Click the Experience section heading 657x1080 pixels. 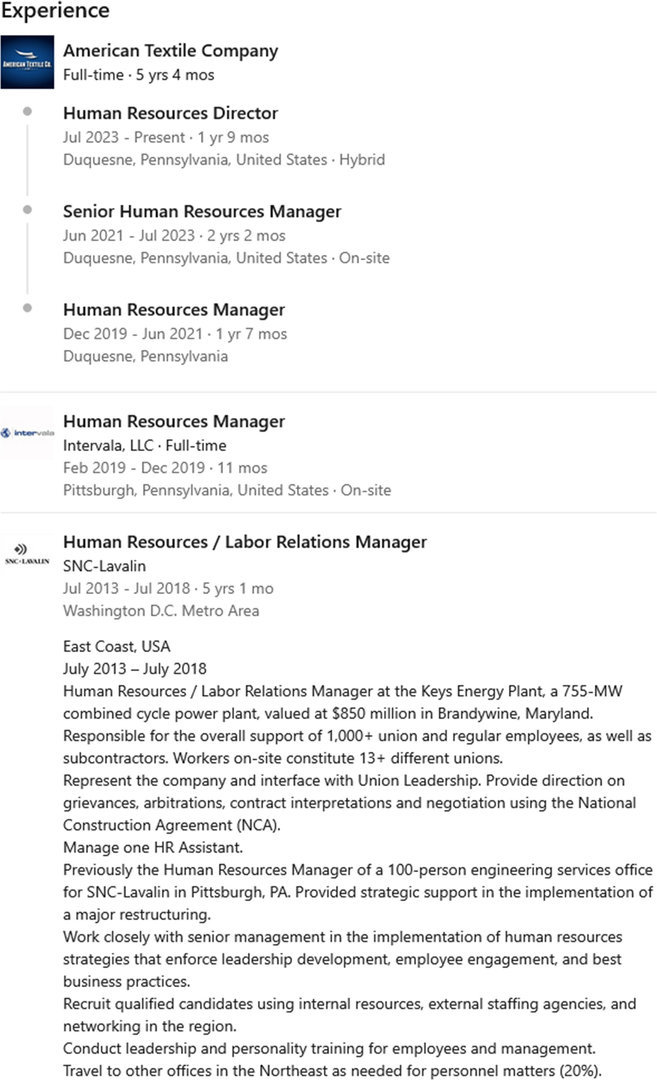click(x=56, y=12)
